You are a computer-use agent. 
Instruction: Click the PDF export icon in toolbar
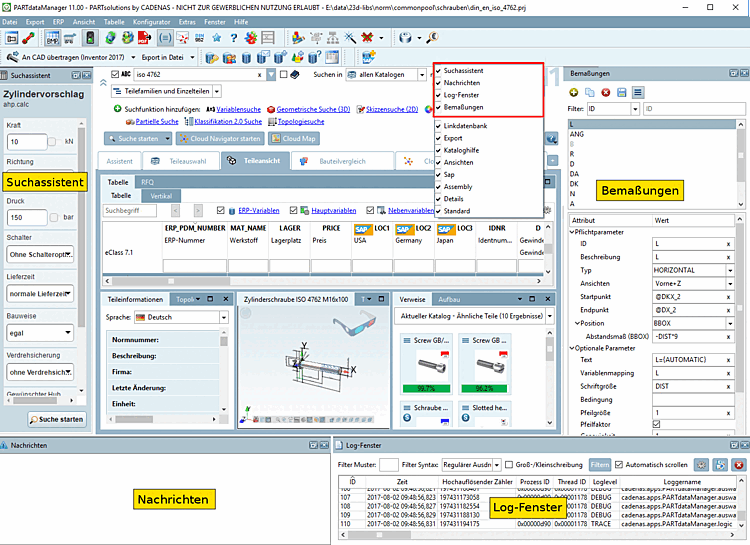pos(144,37)
